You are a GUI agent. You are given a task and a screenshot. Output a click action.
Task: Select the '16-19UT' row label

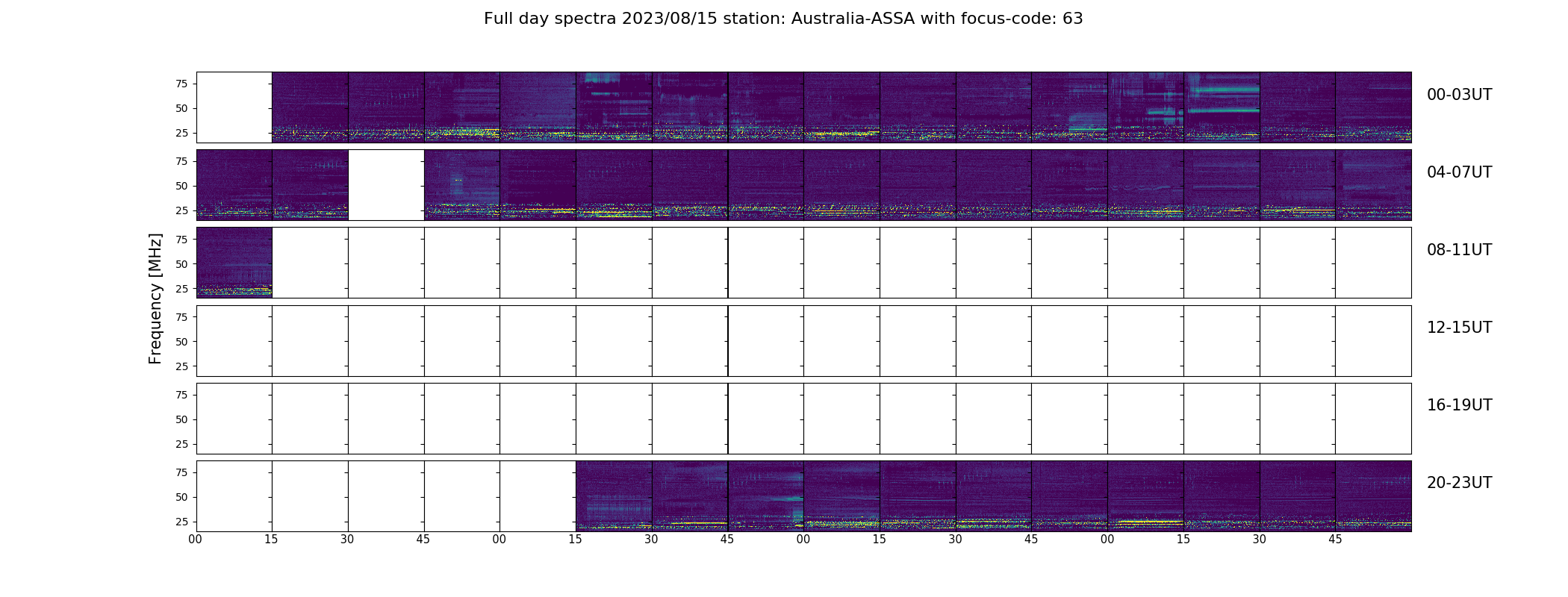click(x=1459, y=405)
